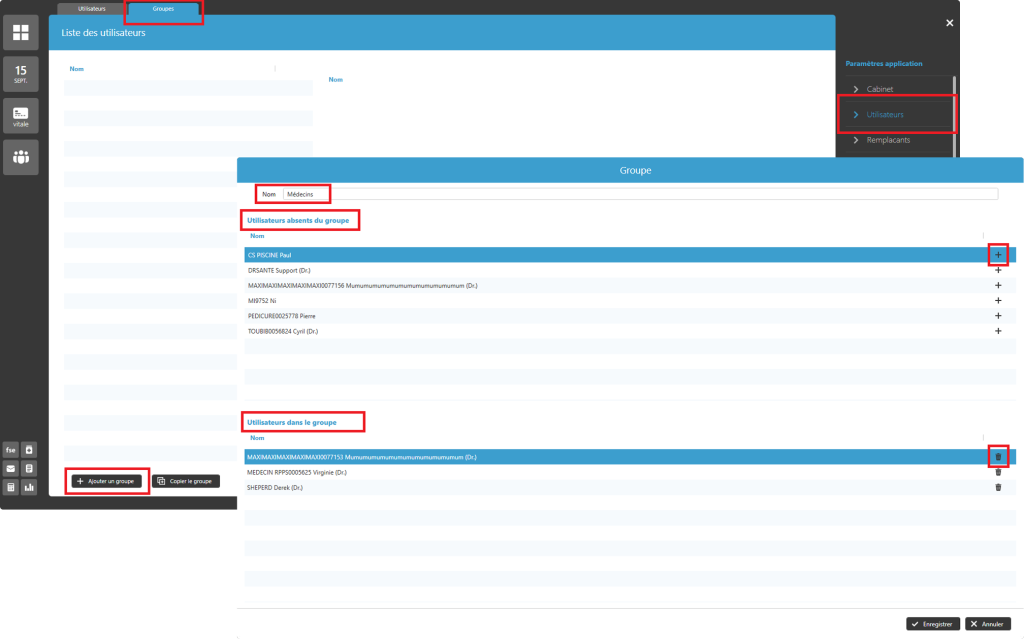Remove SHEPERD Derek using trash icon
The image size is (1024, 639).
point(997,487)
